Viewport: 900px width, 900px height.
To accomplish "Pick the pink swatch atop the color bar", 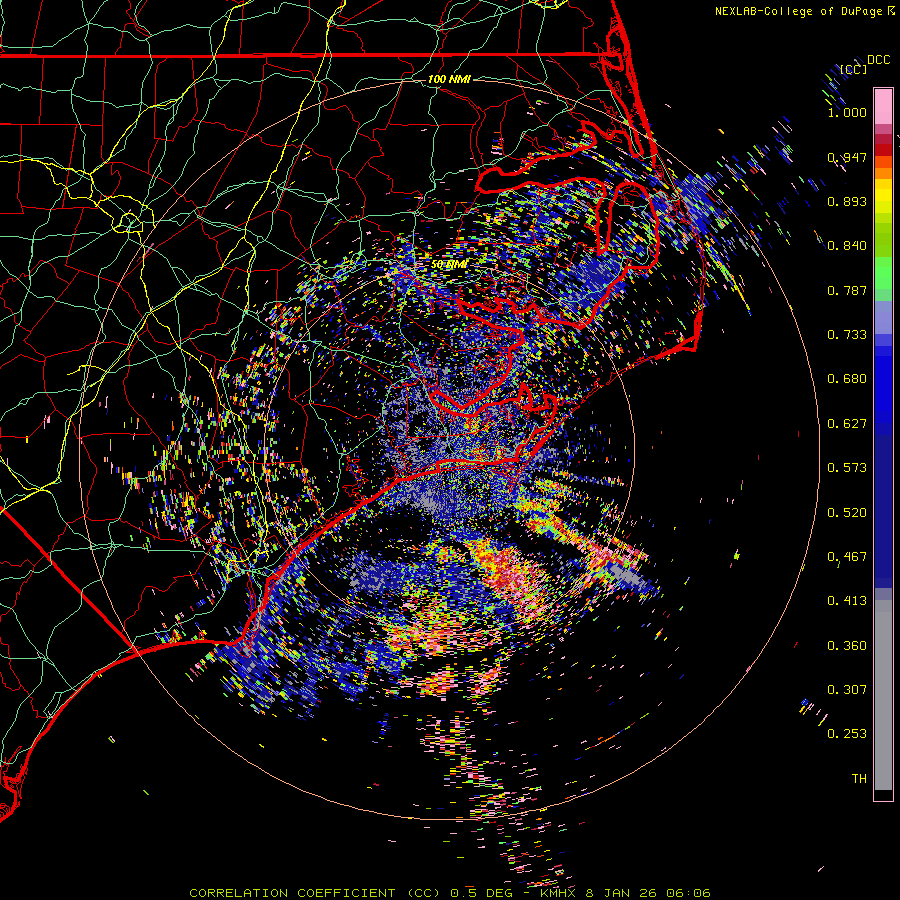I will point(883,107).
